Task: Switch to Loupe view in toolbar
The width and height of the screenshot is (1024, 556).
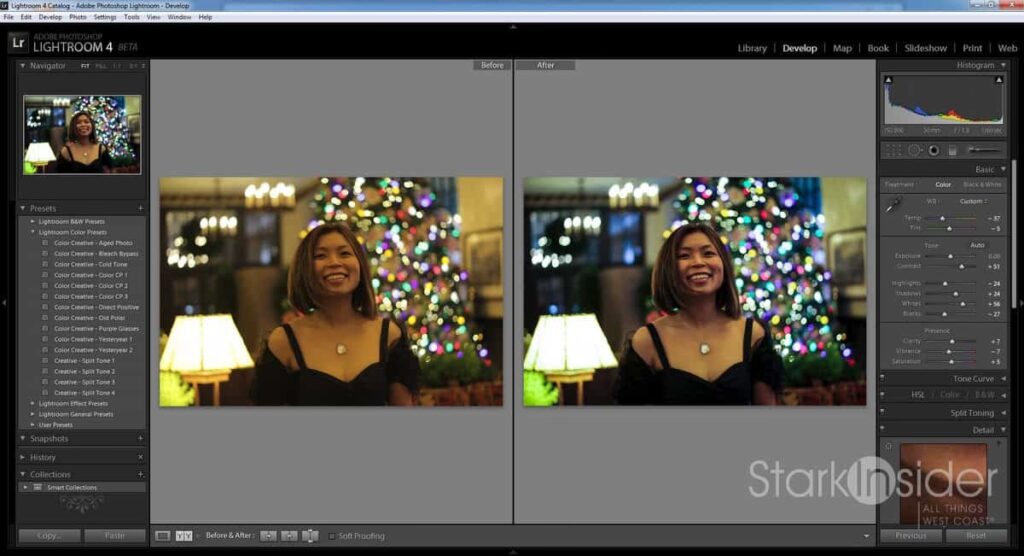Action: click(x=163, y=536)
